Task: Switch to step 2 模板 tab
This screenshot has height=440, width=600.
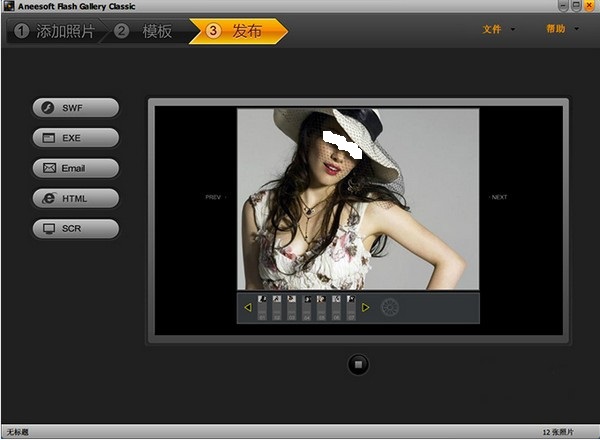Action: (x=145, y=31)
